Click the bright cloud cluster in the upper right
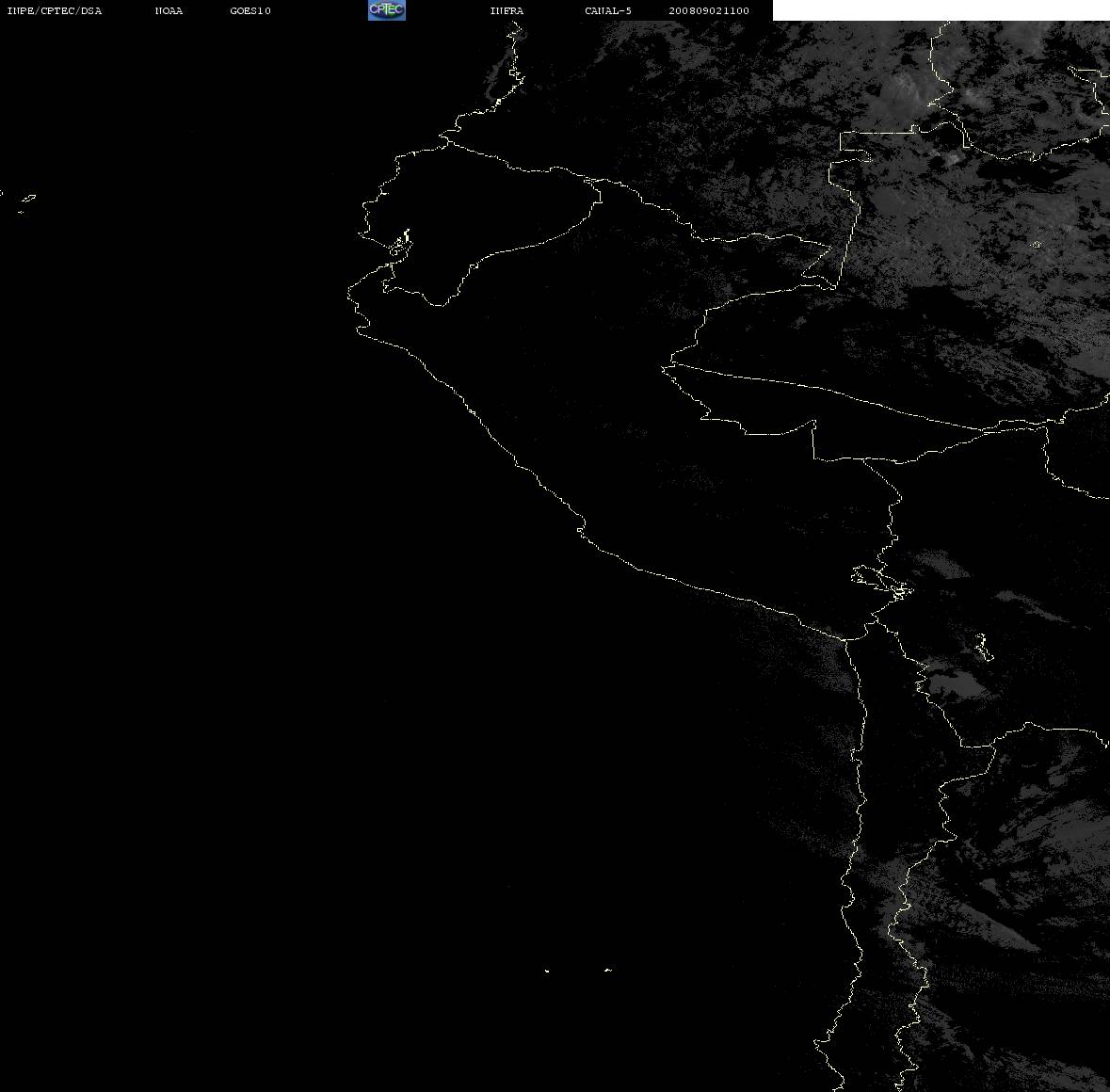The height and width of the screenshot is (1092, 1110). (x=903, y=92)
